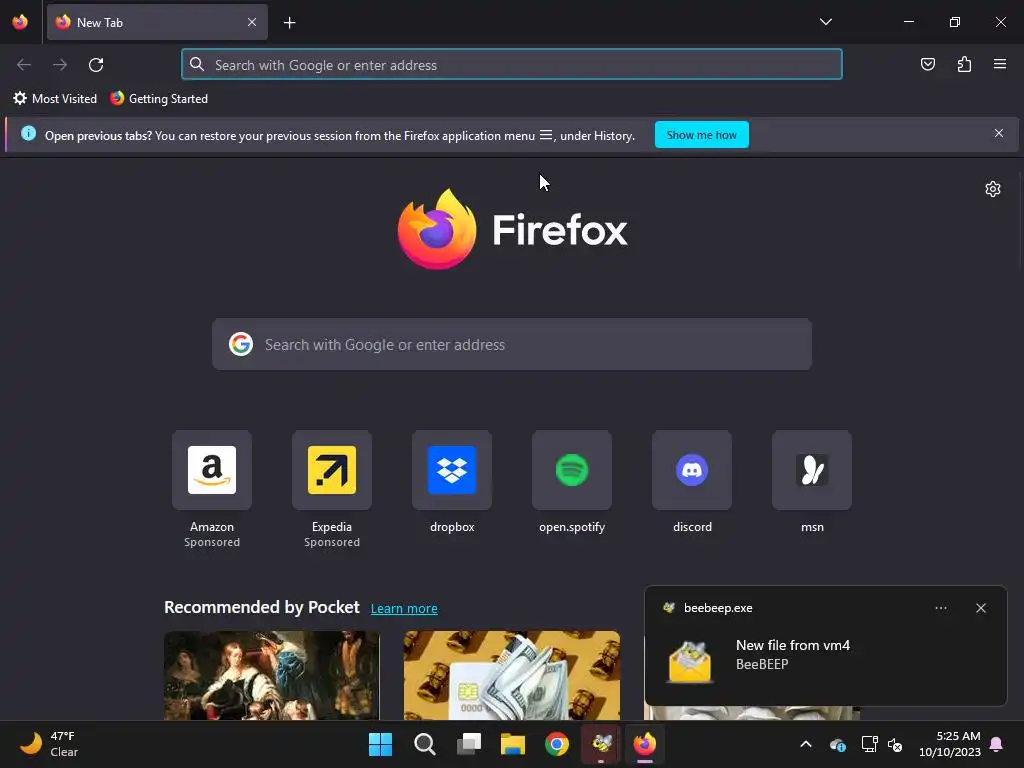Click the muted volume tray icon
This screenshot has width=1024, height=768.
(x=895, y=744)
